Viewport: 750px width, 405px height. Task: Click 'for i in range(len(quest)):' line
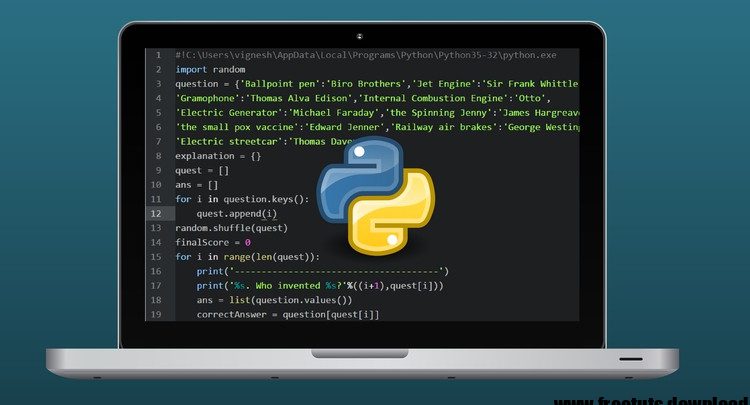(247, 257)
